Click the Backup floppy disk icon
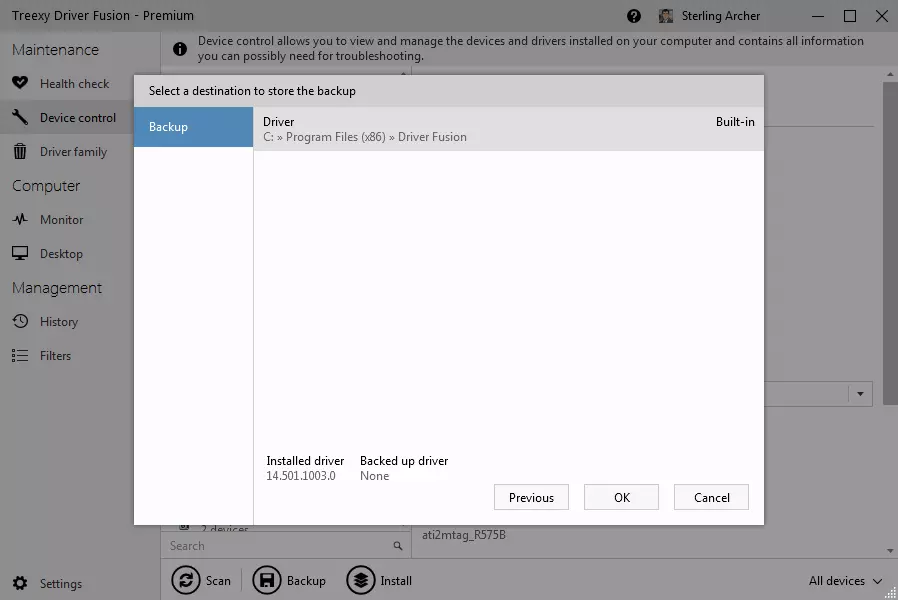 click(x=266, y=581)
